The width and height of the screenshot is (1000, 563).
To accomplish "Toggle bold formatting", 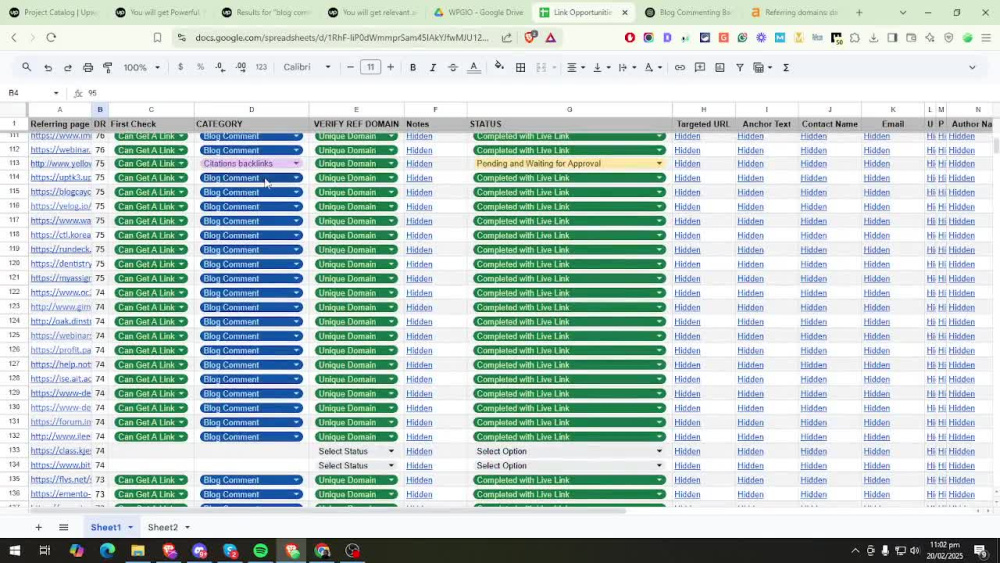I will click(413, 67).
